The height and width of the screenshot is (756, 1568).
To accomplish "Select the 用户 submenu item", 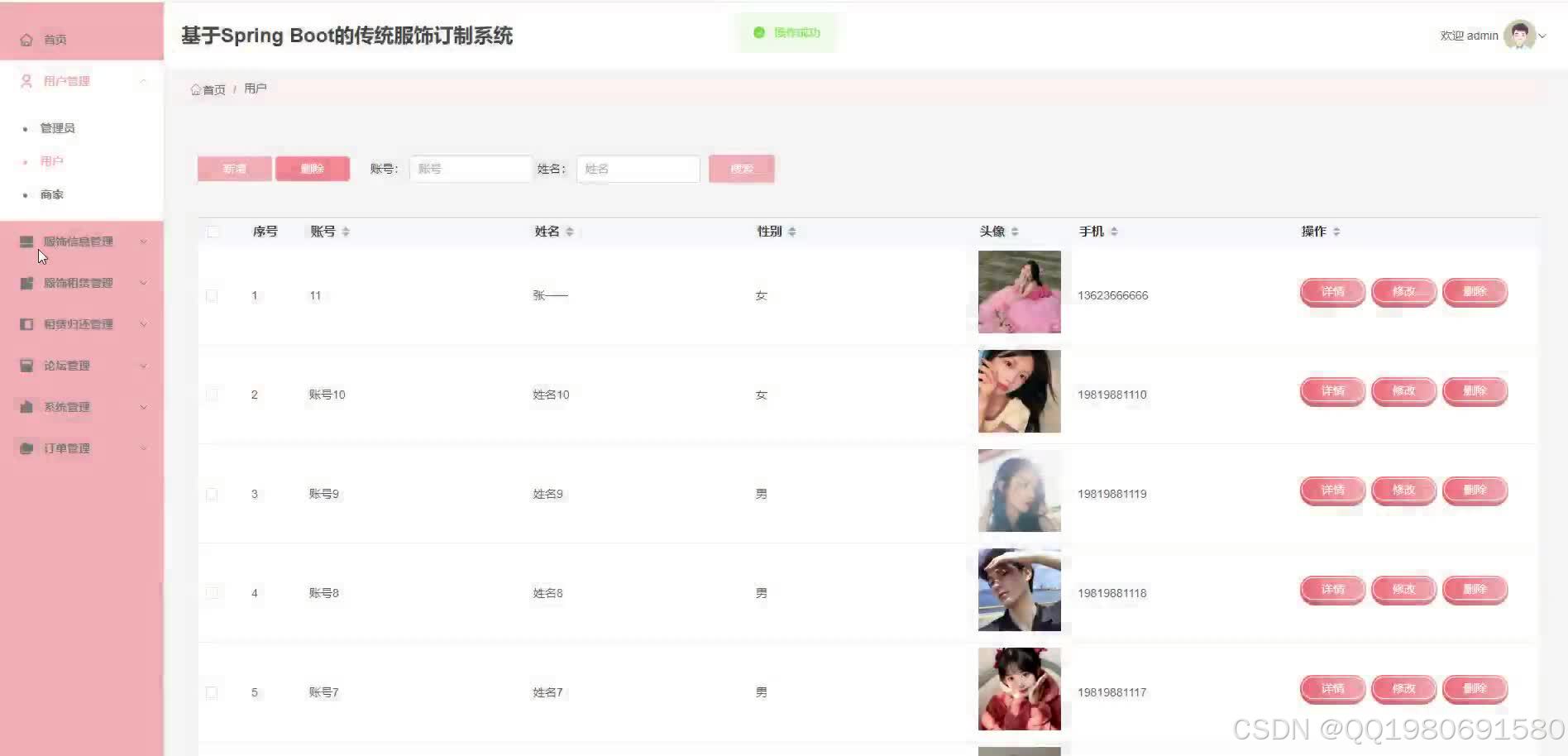I will [51, 161].
